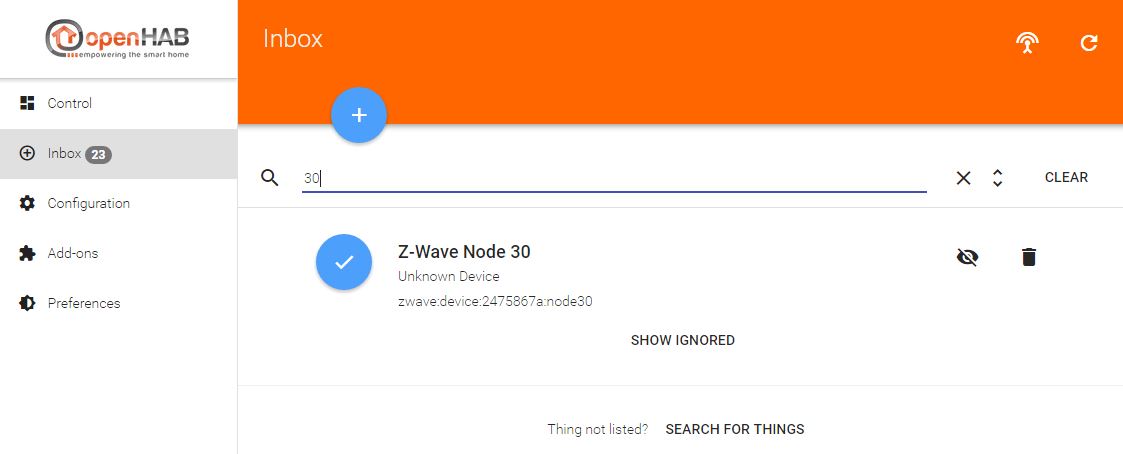Click the blue plus add button
Image resolution: width=1123 pixels, height=454 pixels.
(x=359, y=115)
